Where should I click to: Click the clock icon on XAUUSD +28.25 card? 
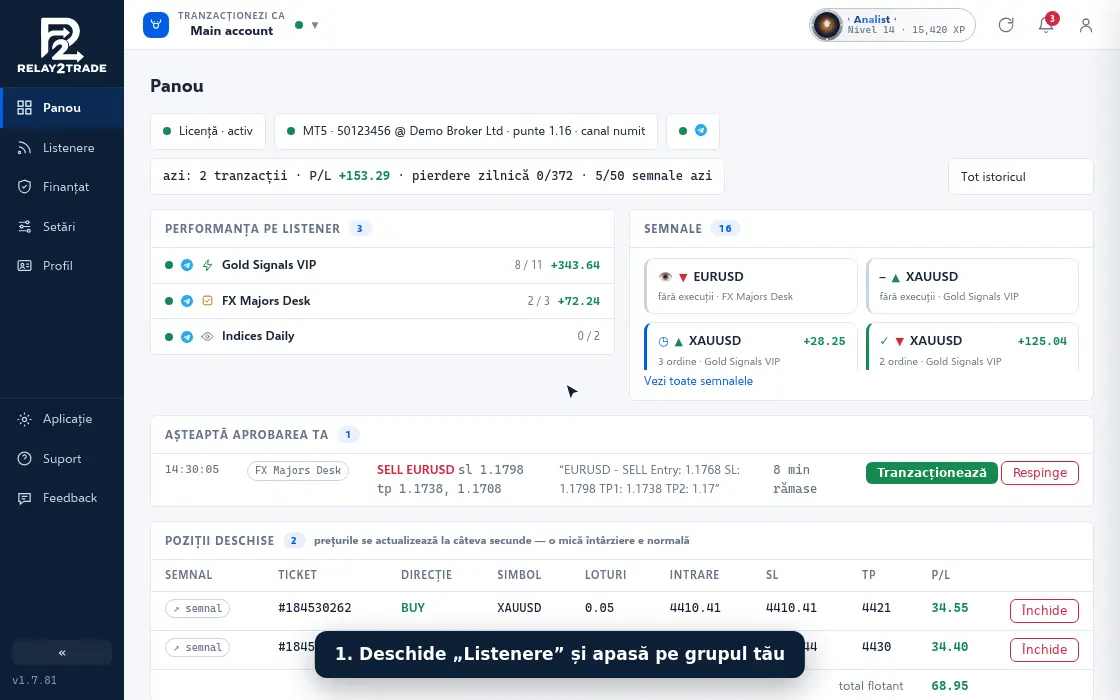click(x=663, y=341)
